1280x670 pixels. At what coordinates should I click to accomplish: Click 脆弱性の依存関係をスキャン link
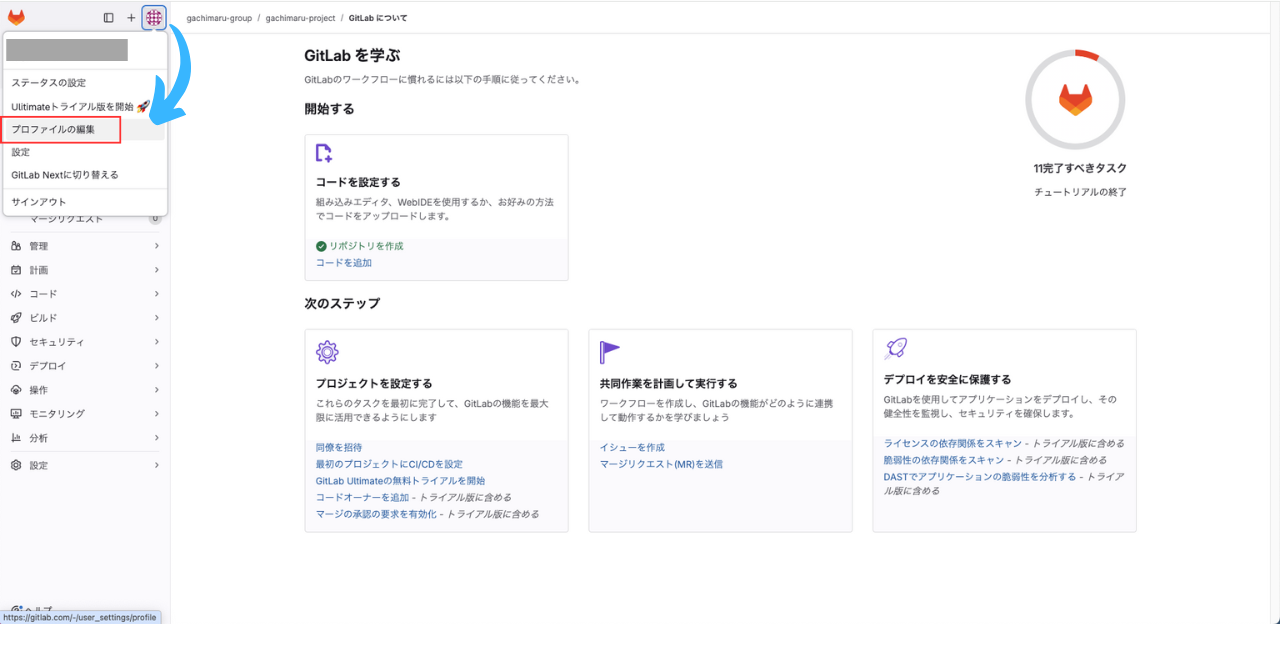pyautogui.click(x=944, y=460)
